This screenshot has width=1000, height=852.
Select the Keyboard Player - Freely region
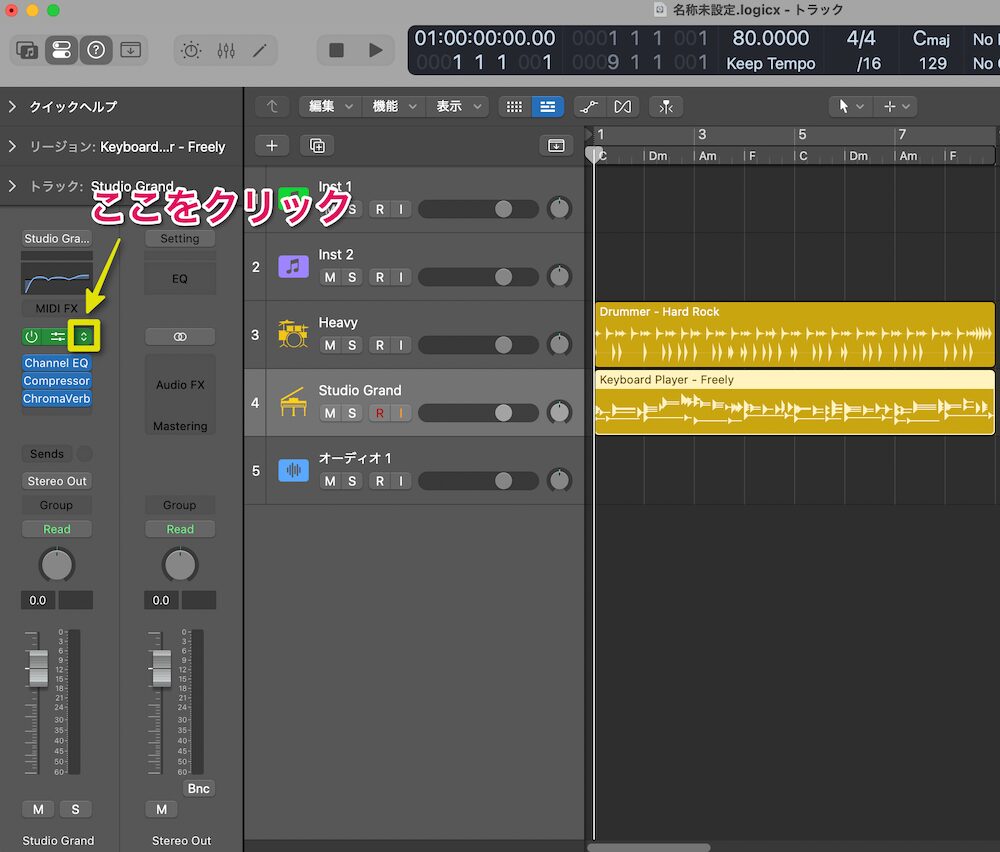pos(795,403)
